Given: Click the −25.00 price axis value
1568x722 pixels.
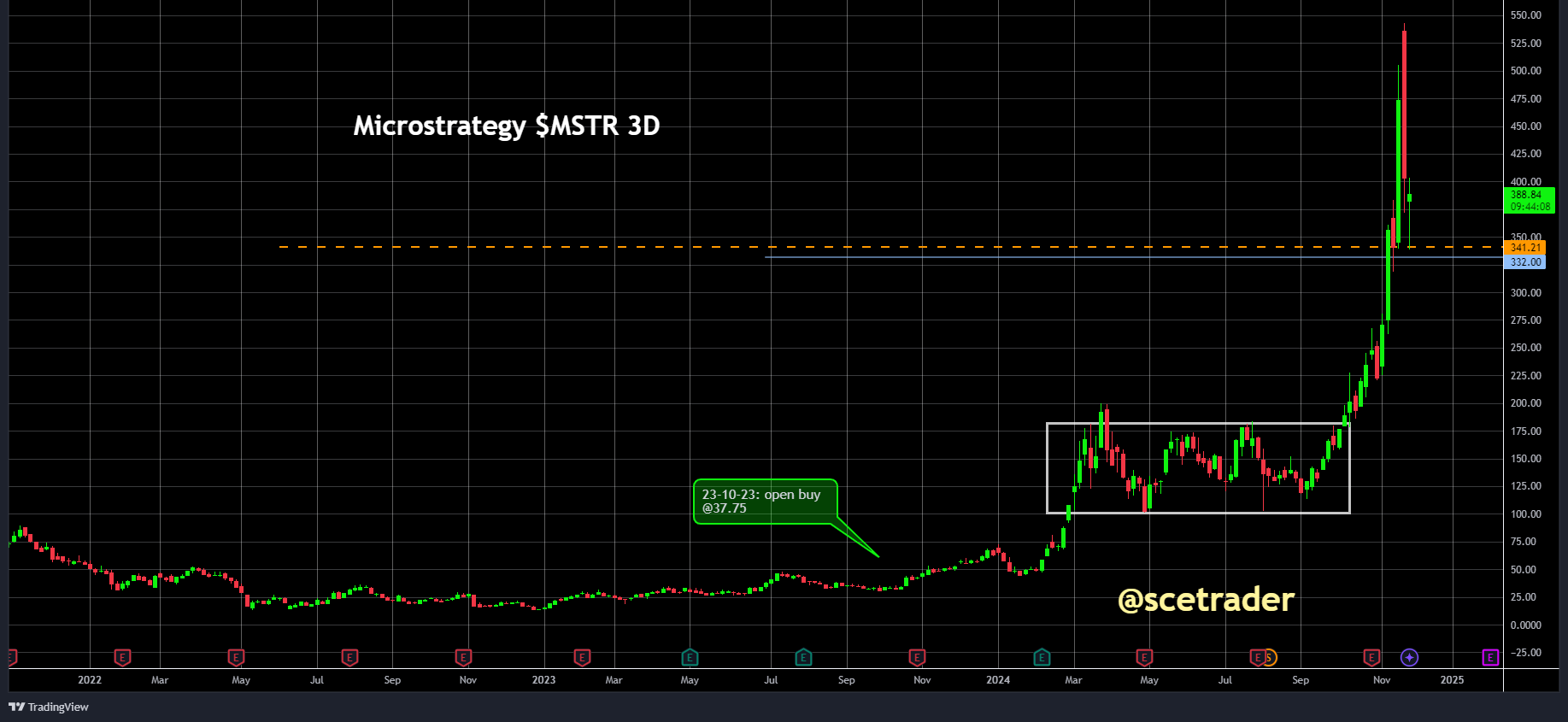Looking at the screenshot, I should [1525, 653].
